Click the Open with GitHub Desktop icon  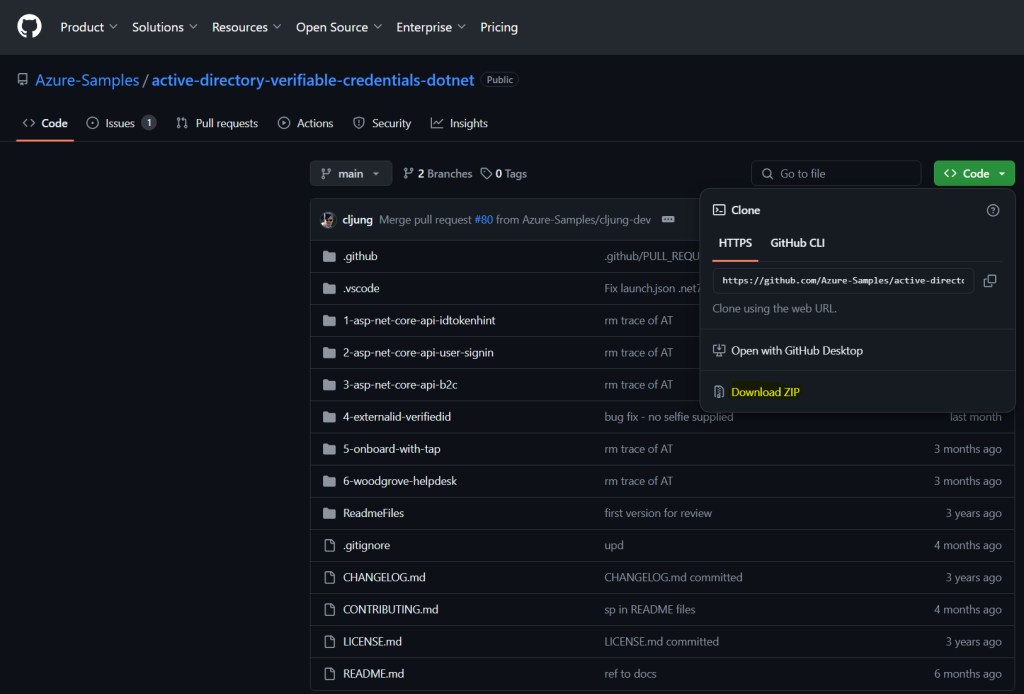point(719,351)
